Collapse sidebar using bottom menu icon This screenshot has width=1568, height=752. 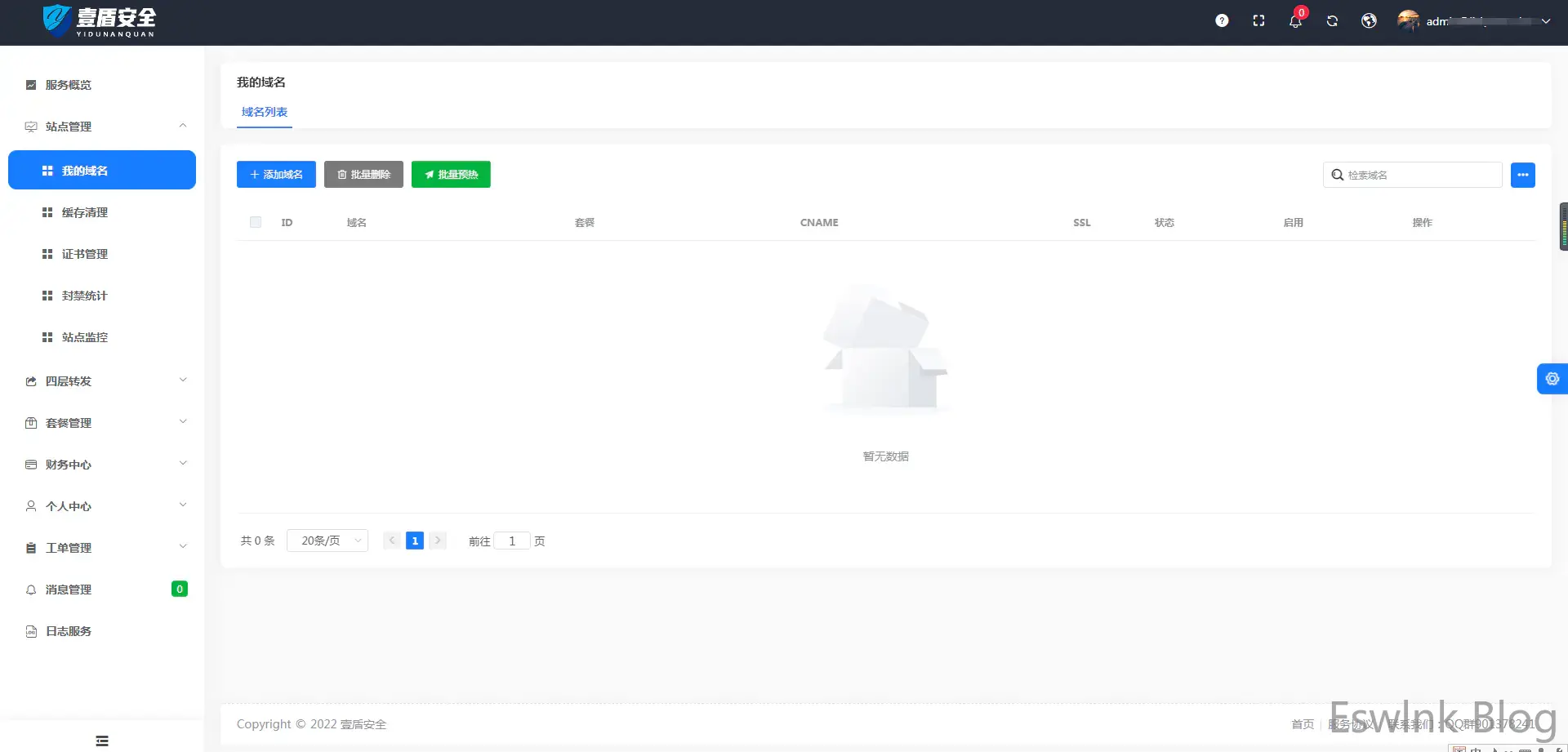(x=102, y=741)
